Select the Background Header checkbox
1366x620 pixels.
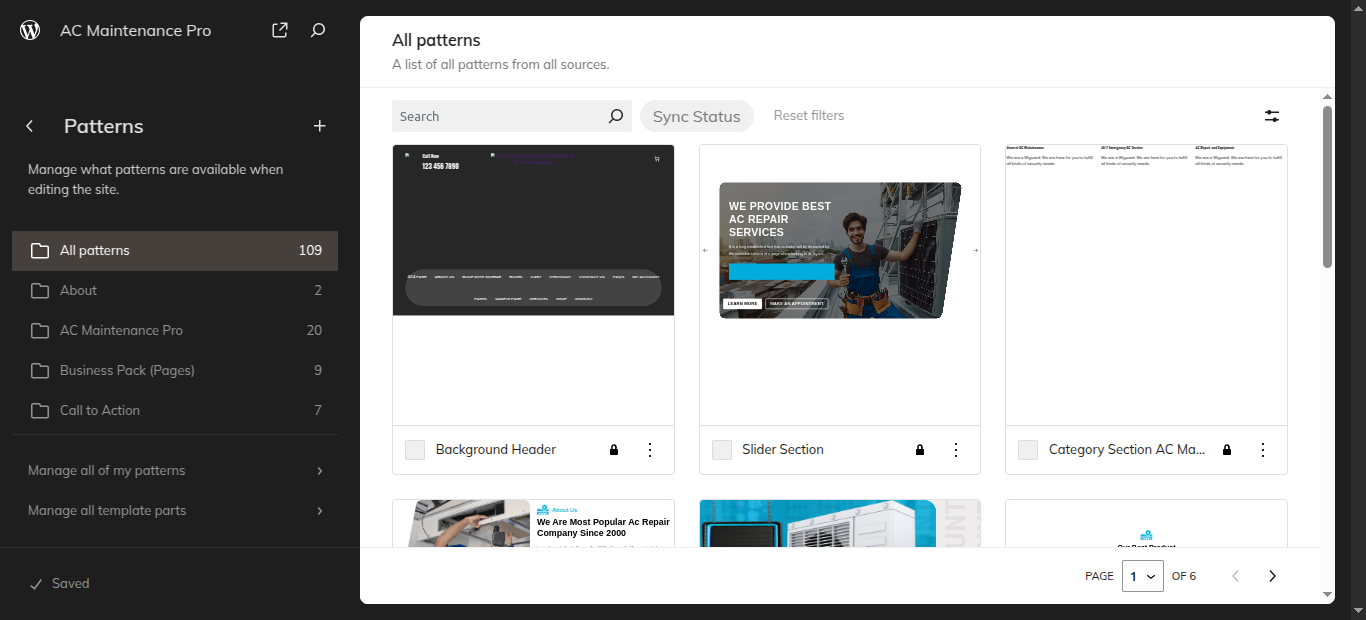(x=415, y=450)
